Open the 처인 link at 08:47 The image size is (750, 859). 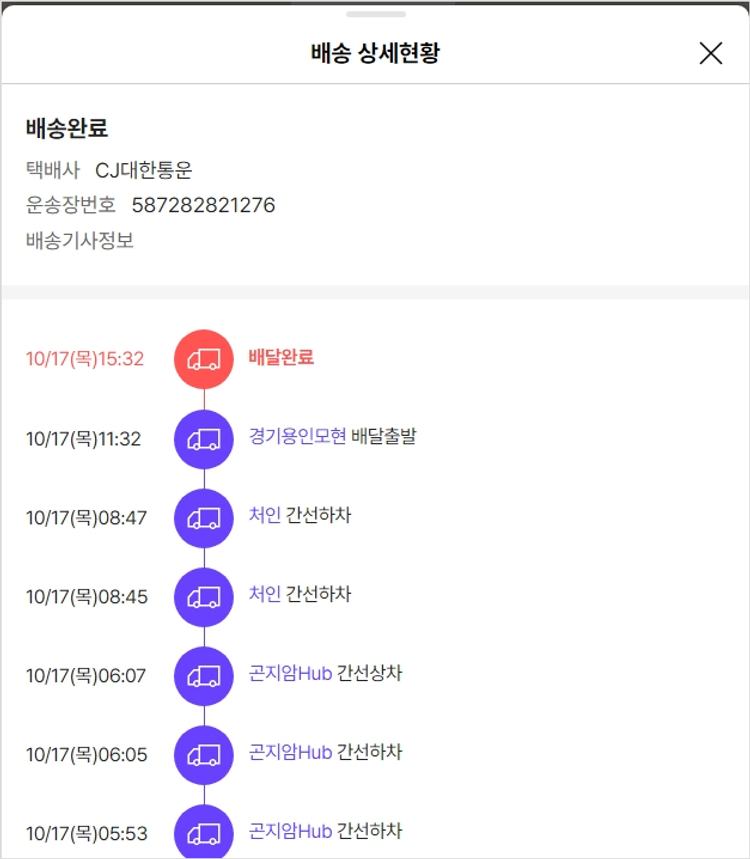[x=265, y=515]
